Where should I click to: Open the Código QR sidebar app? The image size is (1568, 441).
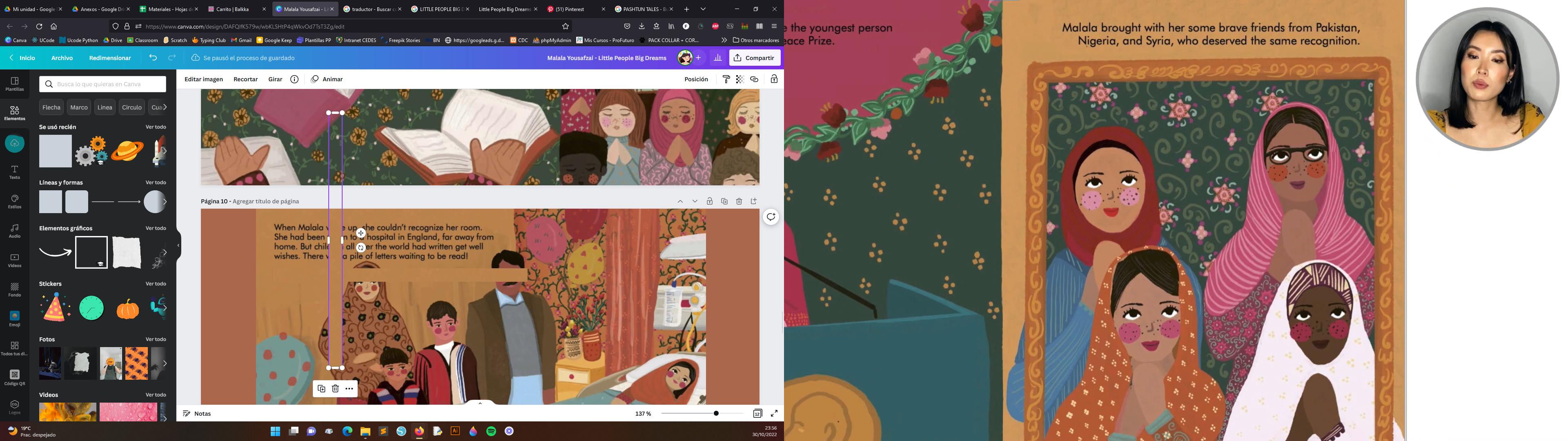click(15, 378)
